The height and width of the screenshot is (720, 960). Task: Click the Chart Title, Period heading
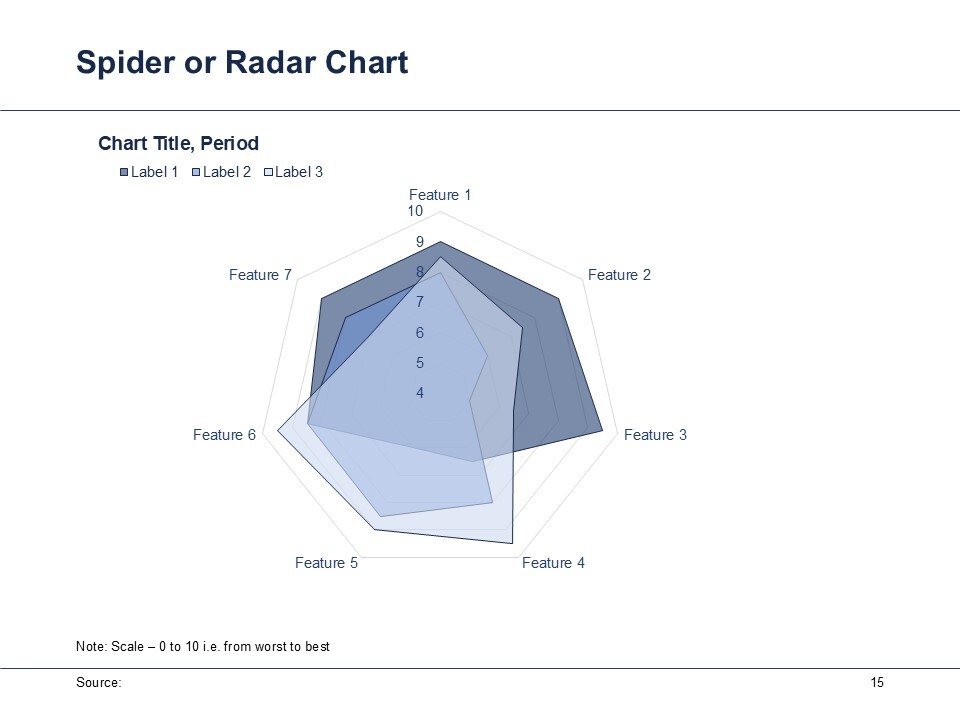pos(178,143)
